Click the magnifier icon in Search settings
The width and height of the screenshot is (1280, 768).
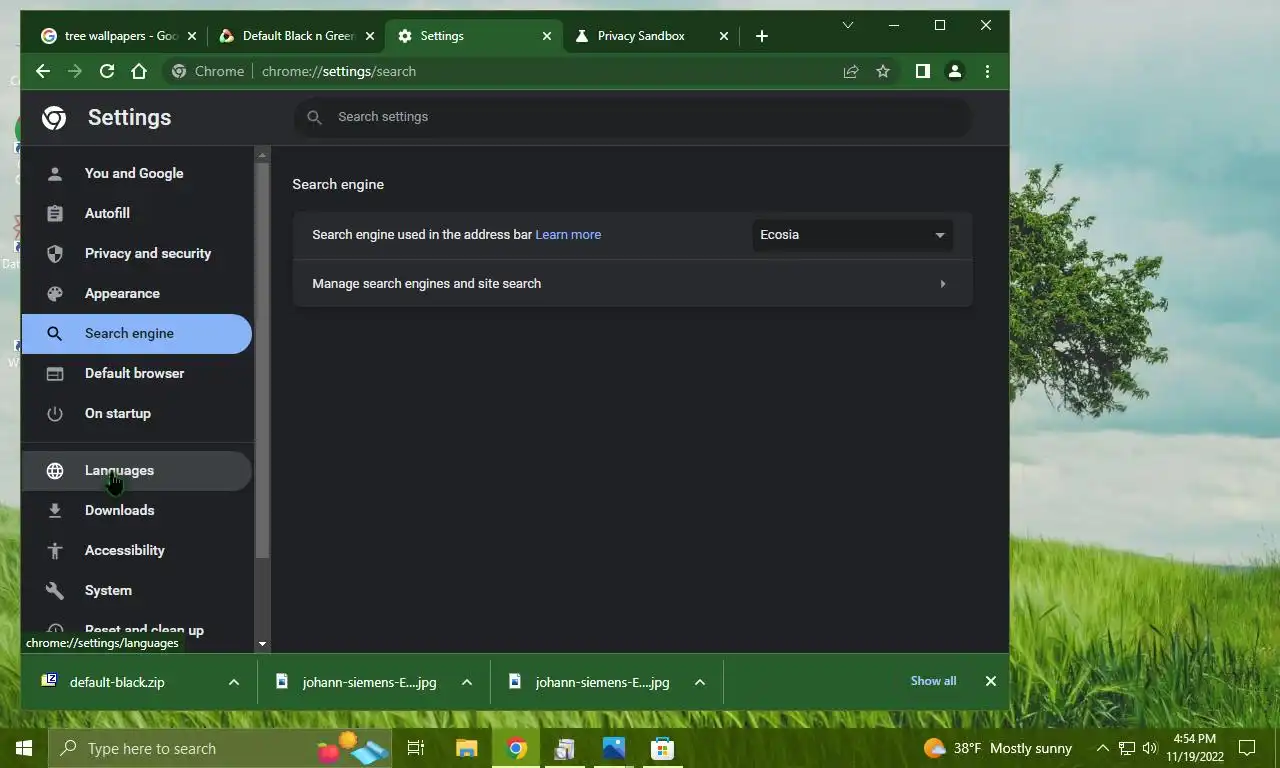314,117
